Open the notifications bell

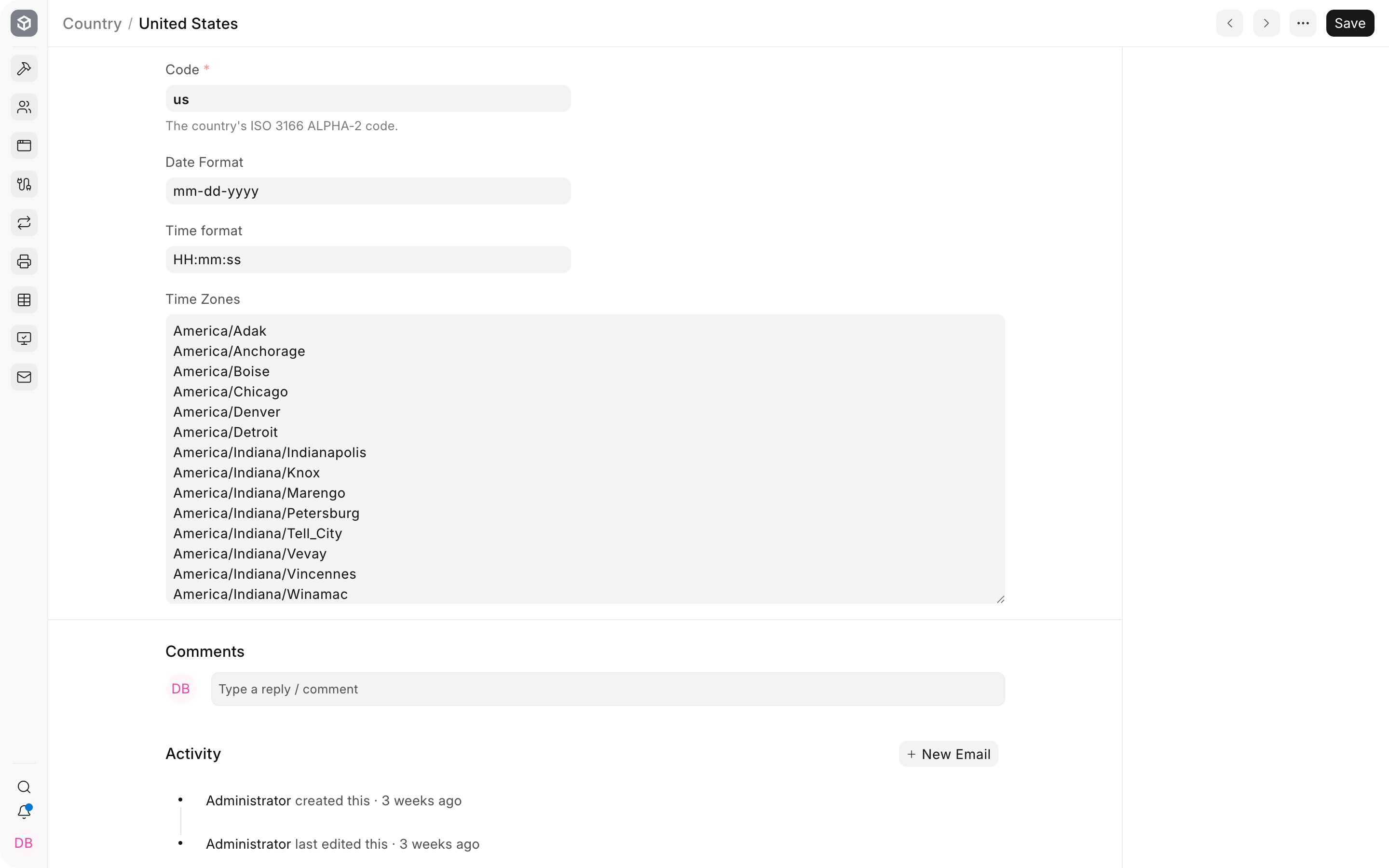point(24,812)
